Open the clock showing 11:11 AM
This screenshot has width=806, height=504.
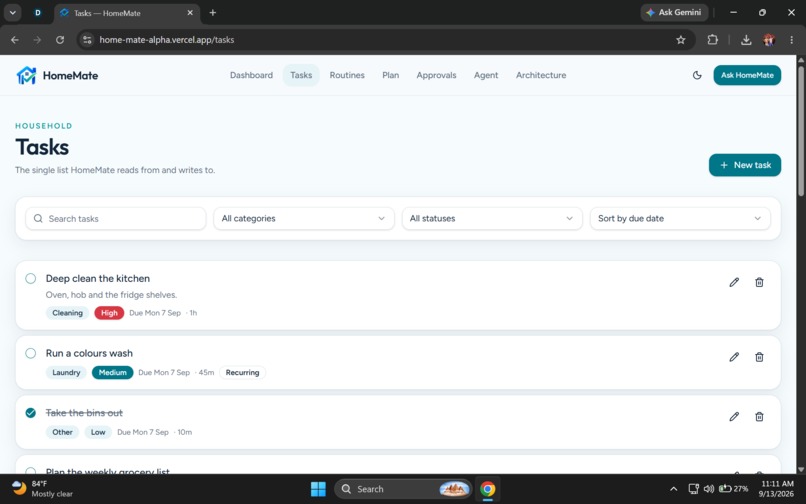777,489
